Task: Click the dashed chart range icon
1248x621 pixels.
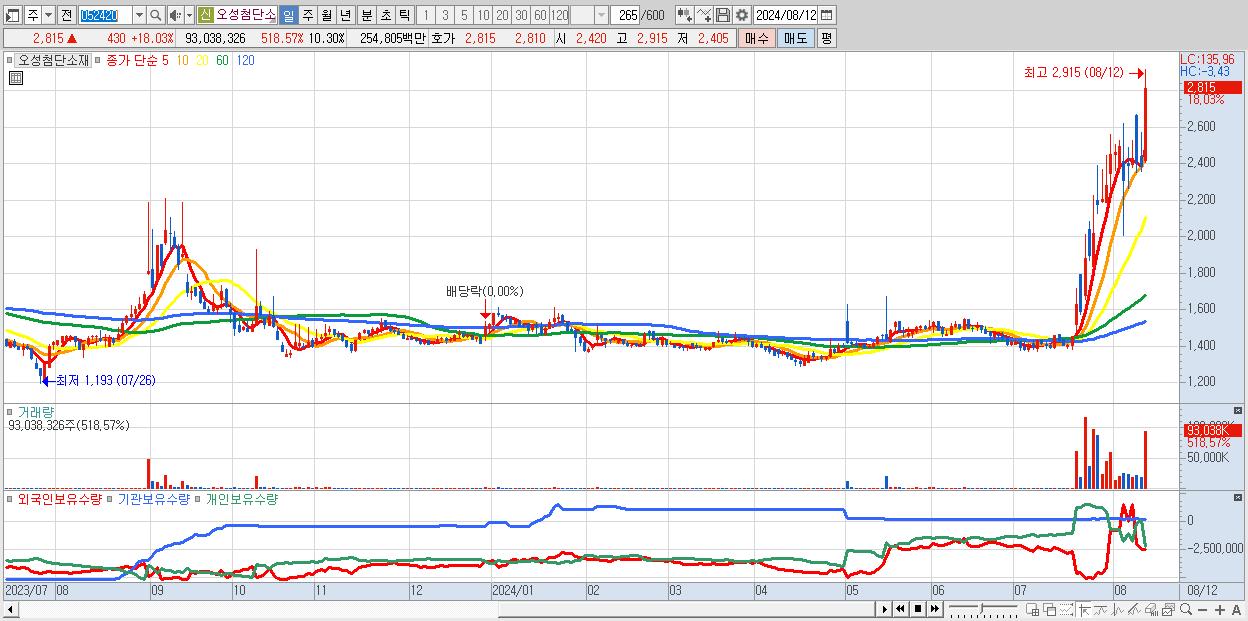Action: (x=1066, y=609)
